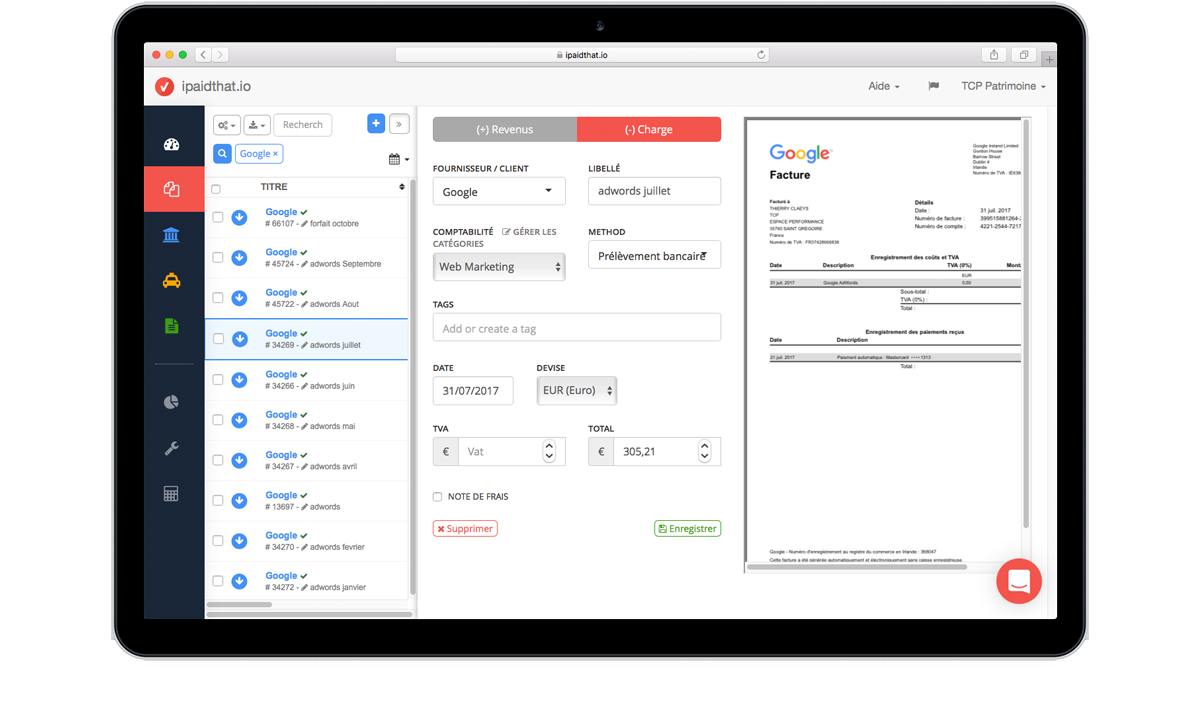
Task: Download the 'adwords Septembre' invoice
Action: point(239,258)
